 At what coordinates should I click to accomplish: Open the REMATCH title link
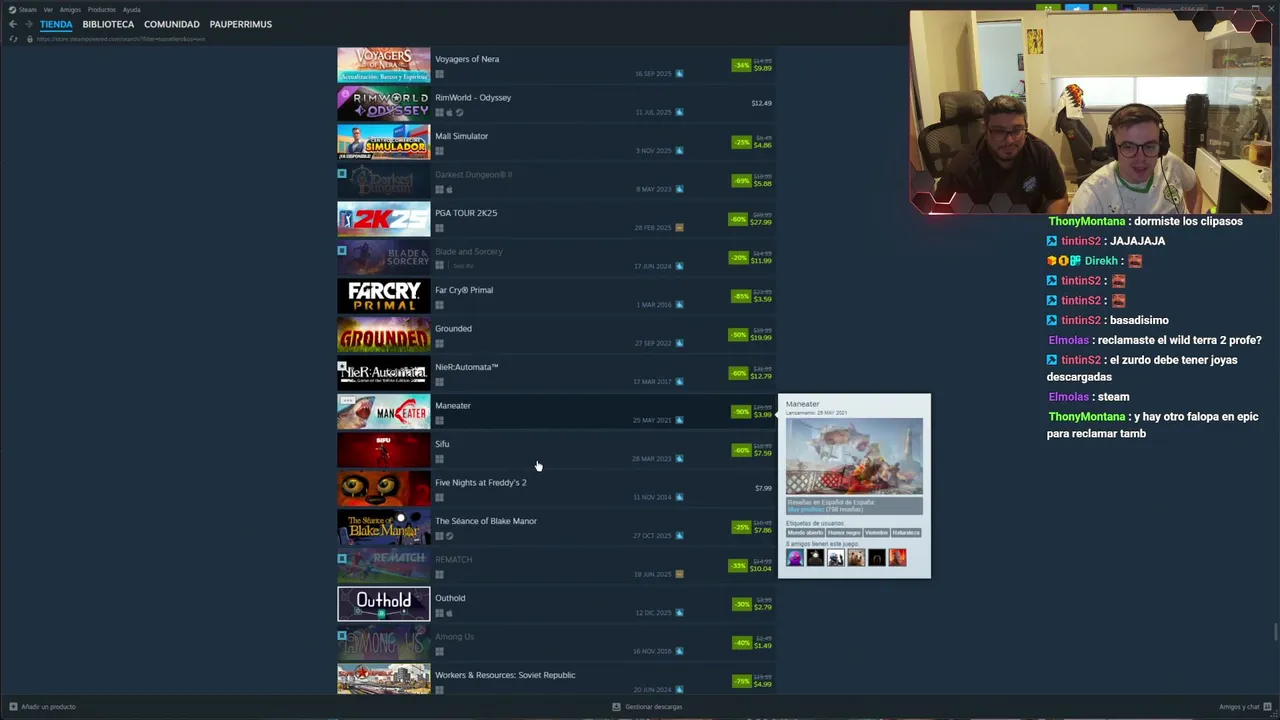tap(454, 560)
